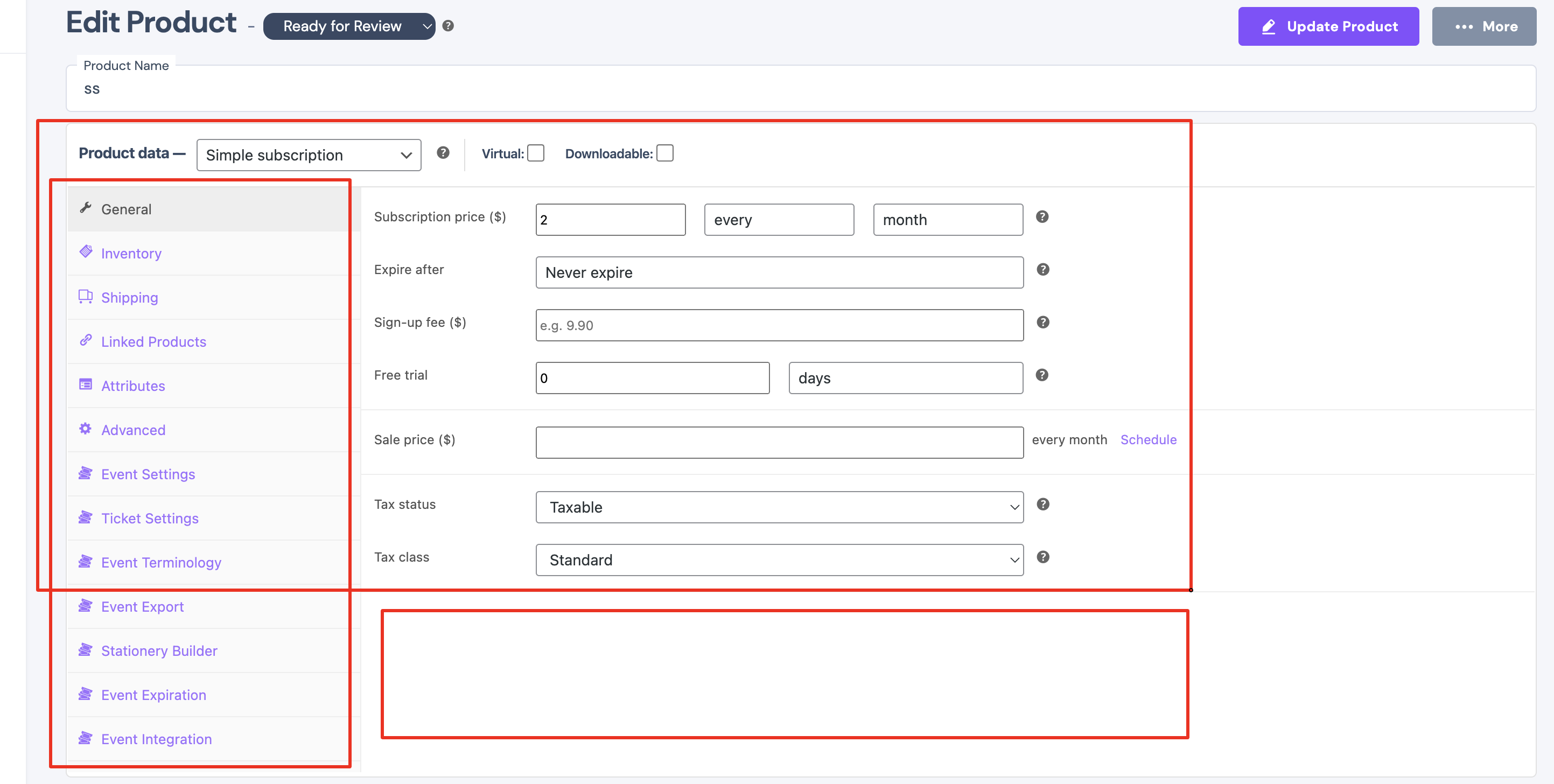This screenshot has height=784, width=1554.
Task: Click the Schedule link beside Sale price
Action: click(x=1148, y=439)
